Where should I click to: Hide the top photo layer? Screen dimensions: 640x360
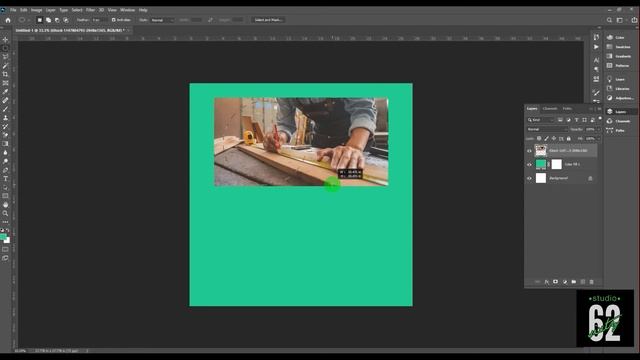(x=529, y=151)
